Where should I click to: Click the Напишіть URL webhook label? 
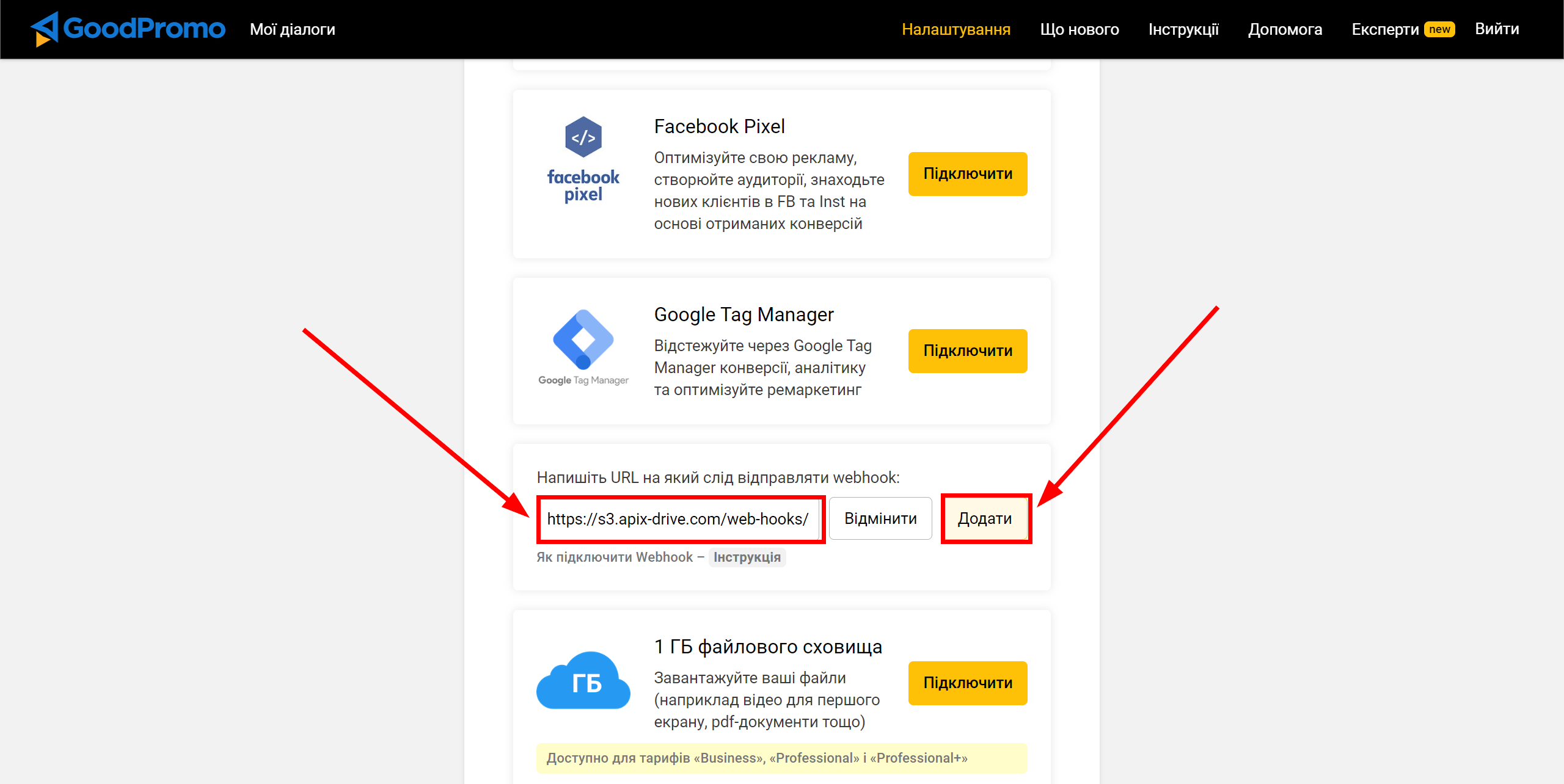[x=718, y=477]
